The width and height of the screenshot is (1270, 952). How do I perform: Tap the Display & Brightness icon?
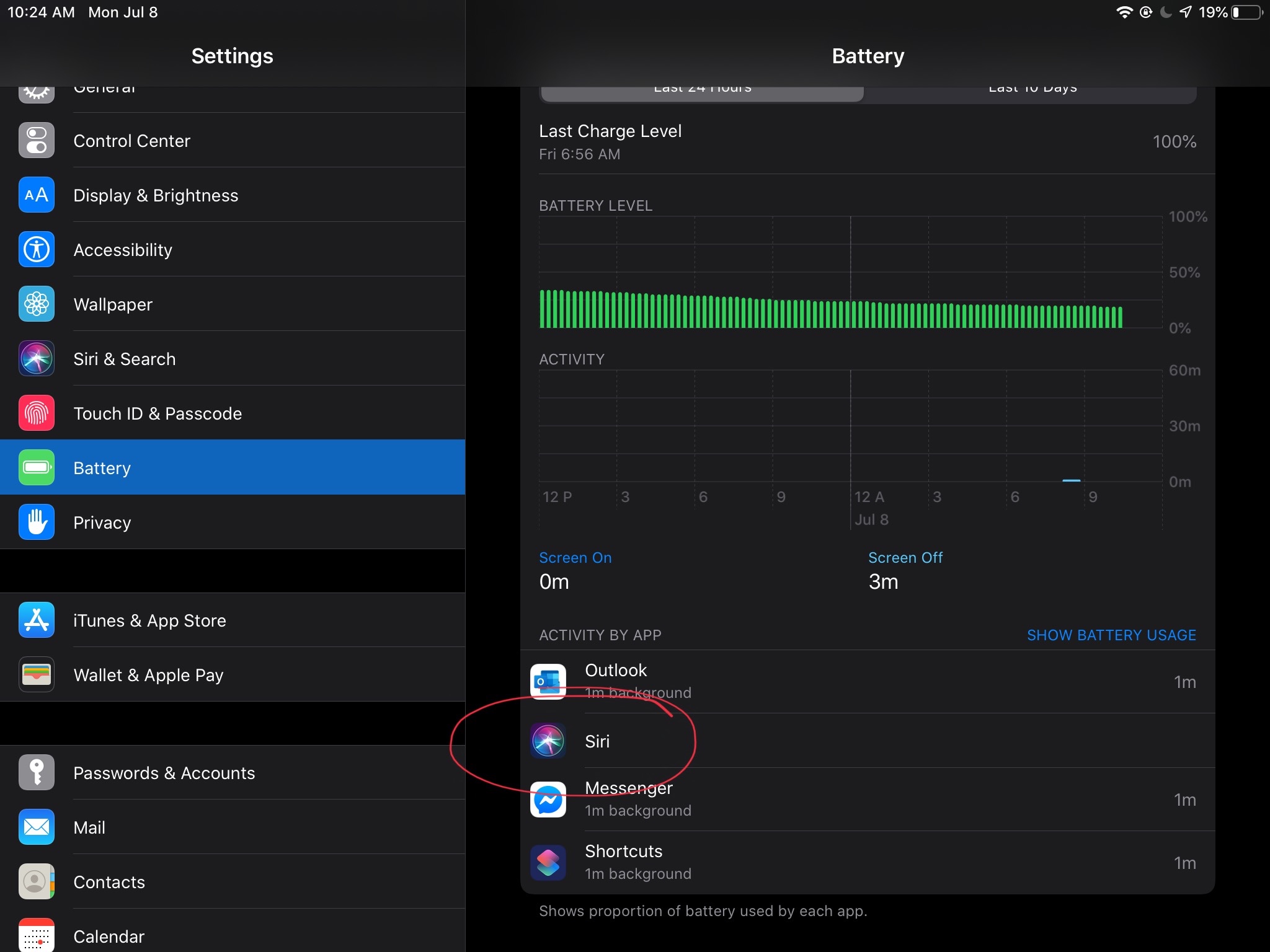[37, 195]
